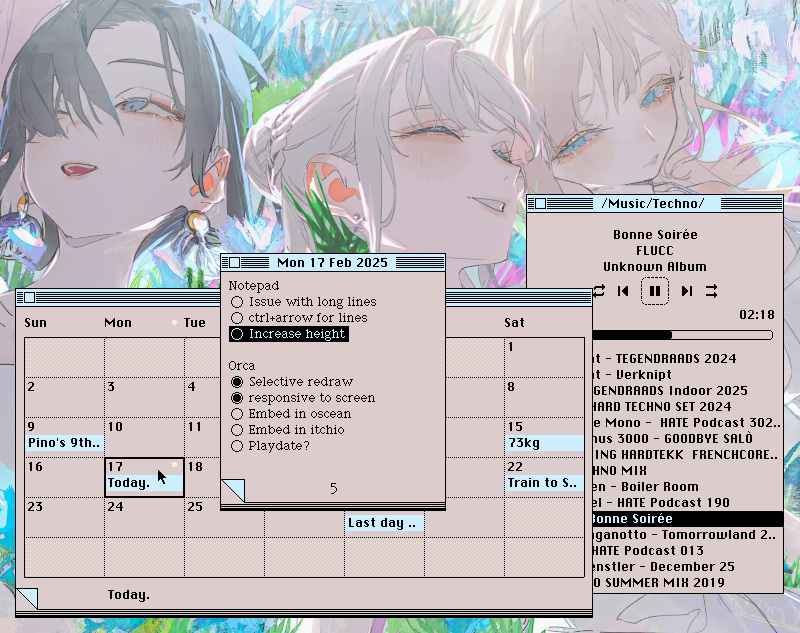Screen dimensions: 800x633
Task: Pause playback in the music player
Action: coord(655,291)
